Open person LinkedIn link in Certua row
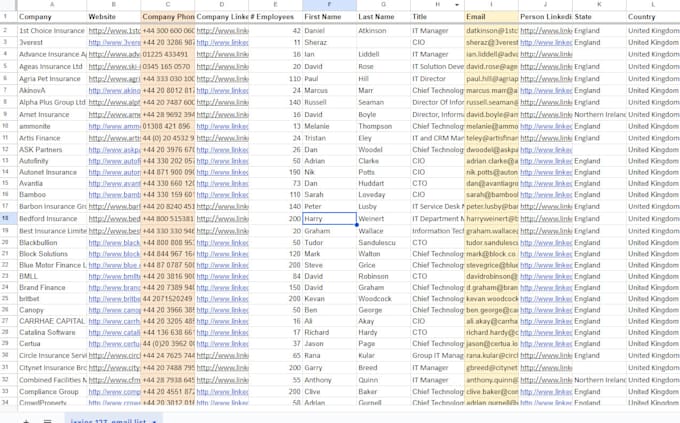 pos(546,344)
